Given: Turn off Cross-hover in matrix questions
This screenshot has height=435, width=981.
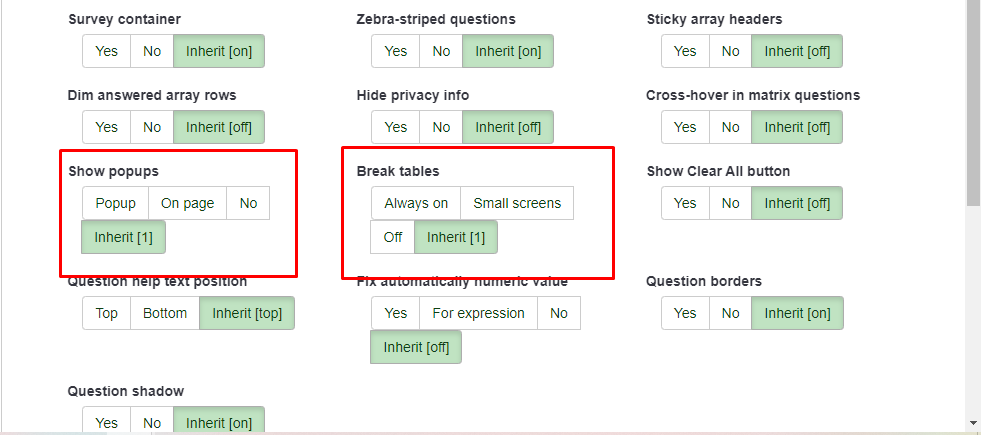Looking at the screenshot, I should click(x=730, y=127).
